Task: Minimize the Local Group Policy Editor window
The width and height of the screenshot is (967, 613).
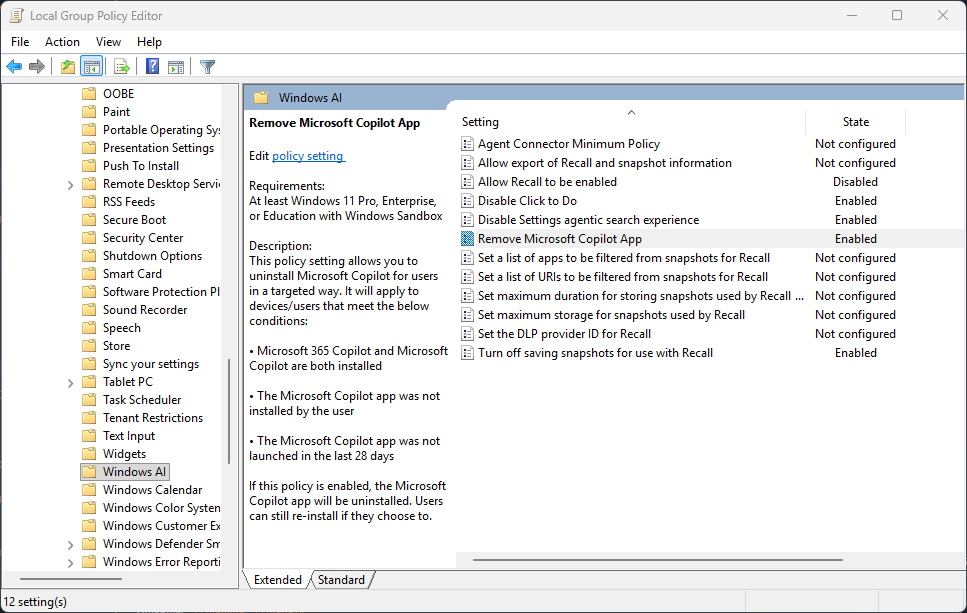Action: point(852,15)
